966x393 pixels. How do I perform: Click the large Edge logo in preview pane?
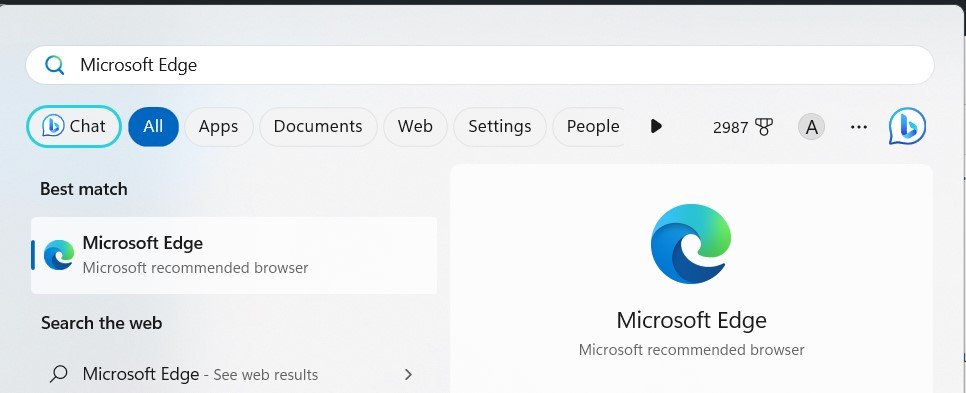pos(691,244)
